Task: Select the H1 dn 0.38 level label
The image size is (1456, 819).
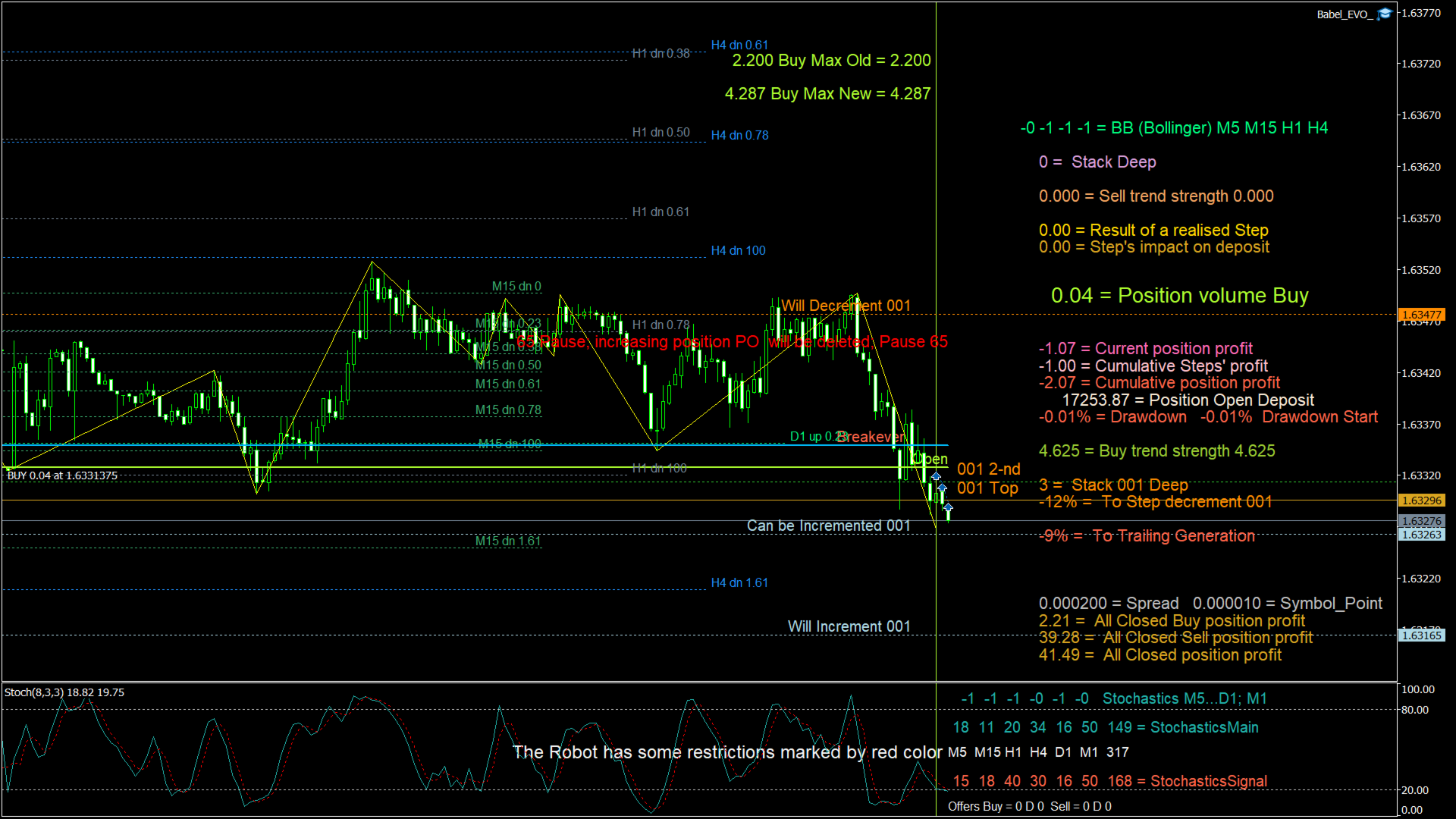Action: click(661, 54)
